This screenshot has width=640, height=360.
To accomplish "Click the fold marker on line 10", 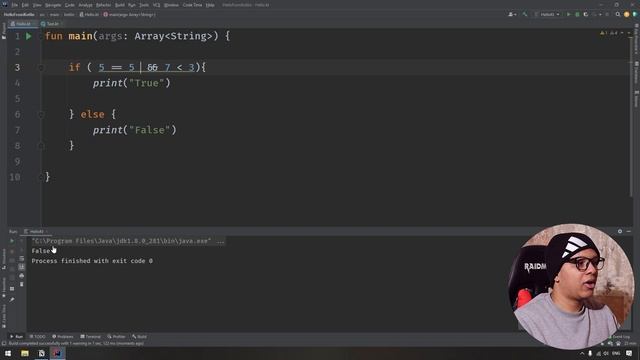I will [41, 177].
